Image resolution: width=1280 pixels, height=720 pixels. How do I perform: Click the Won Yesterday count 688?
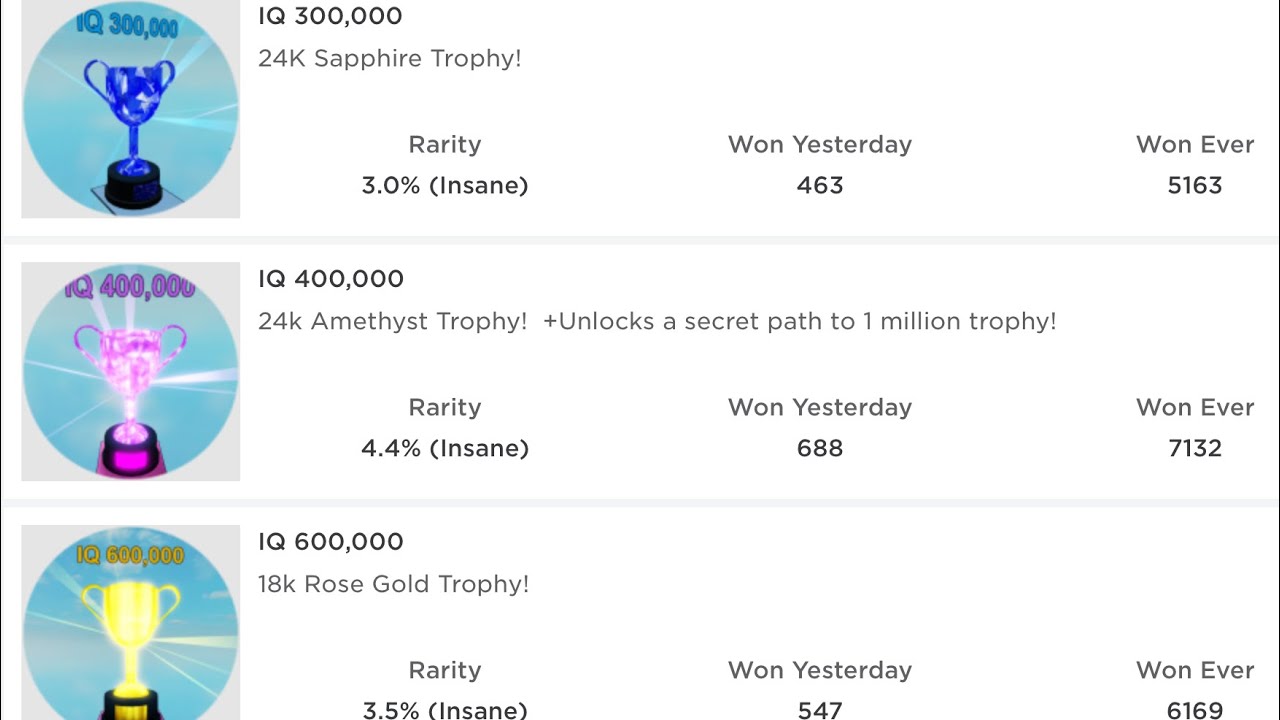tap(820, 449)
